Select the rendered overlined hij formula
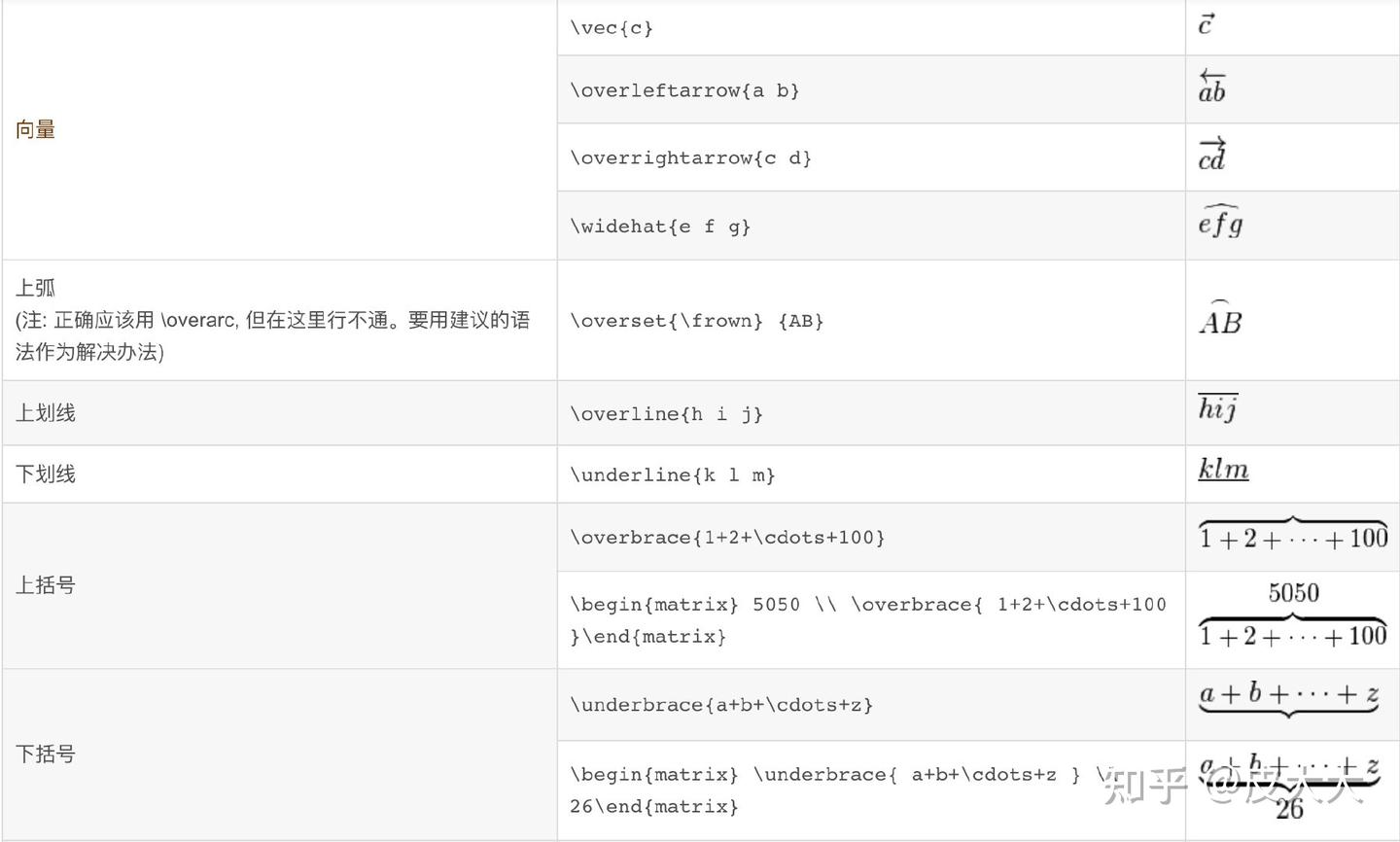The width and height of the screenshot is (1400, 842). click(x=1217, y=408)
